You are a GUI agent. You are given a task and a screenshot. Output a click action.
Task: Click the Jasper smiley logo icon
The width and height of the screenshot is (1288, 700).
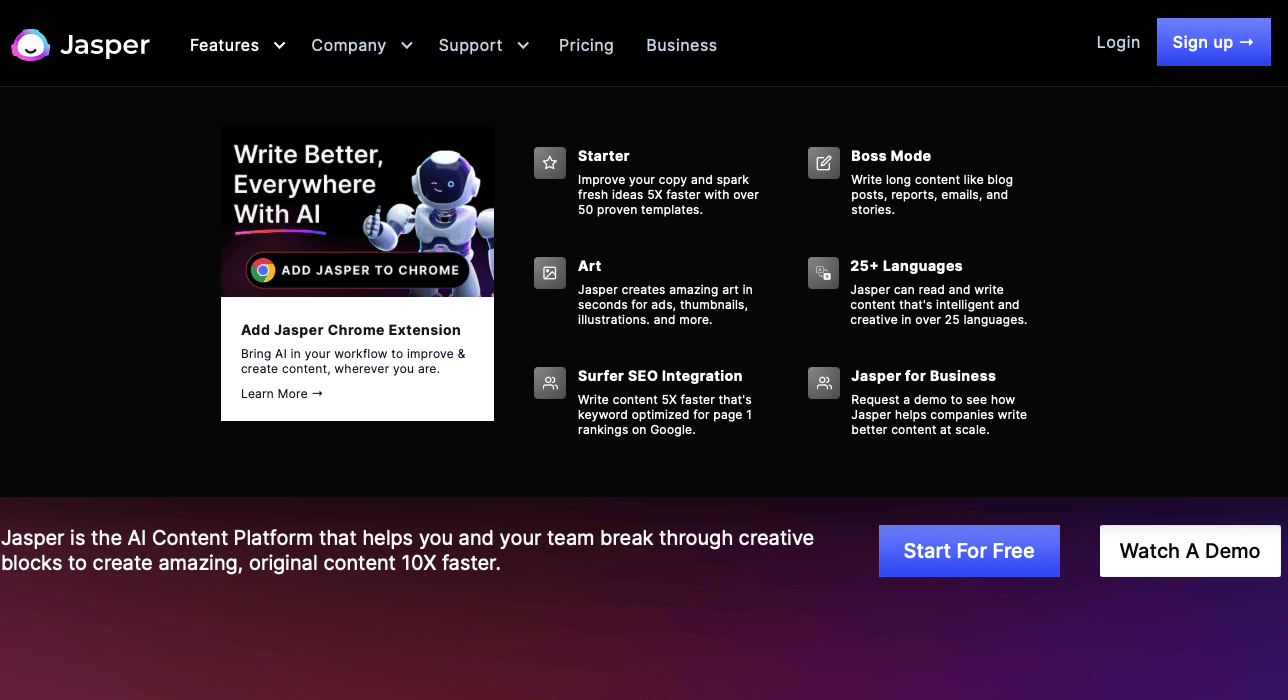[x=30, y=45]
